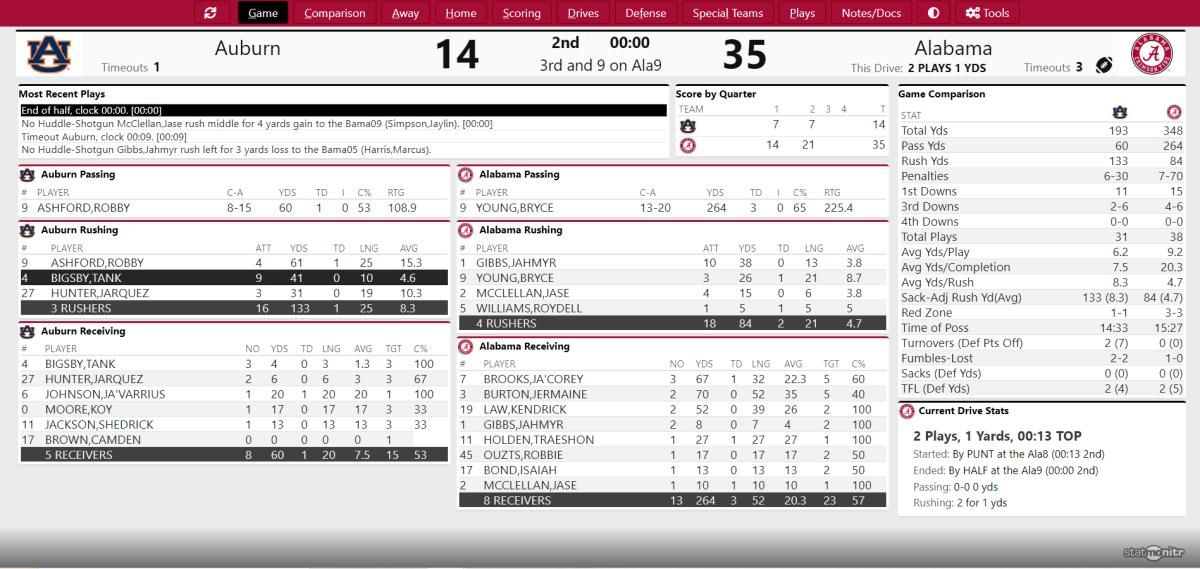
Task: Click GIBBS,JAHMYR in Alabama Rushing
Action: click(x=516, y=263)
